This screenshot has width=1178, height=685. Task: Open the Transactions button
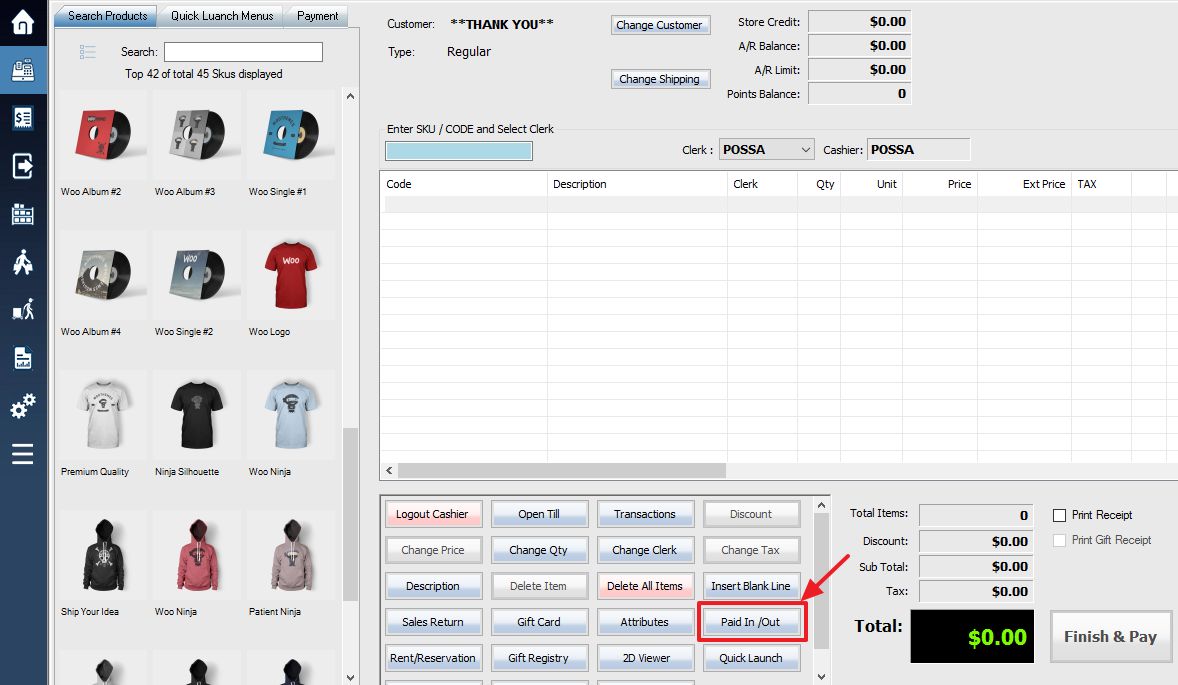point(645,515)
